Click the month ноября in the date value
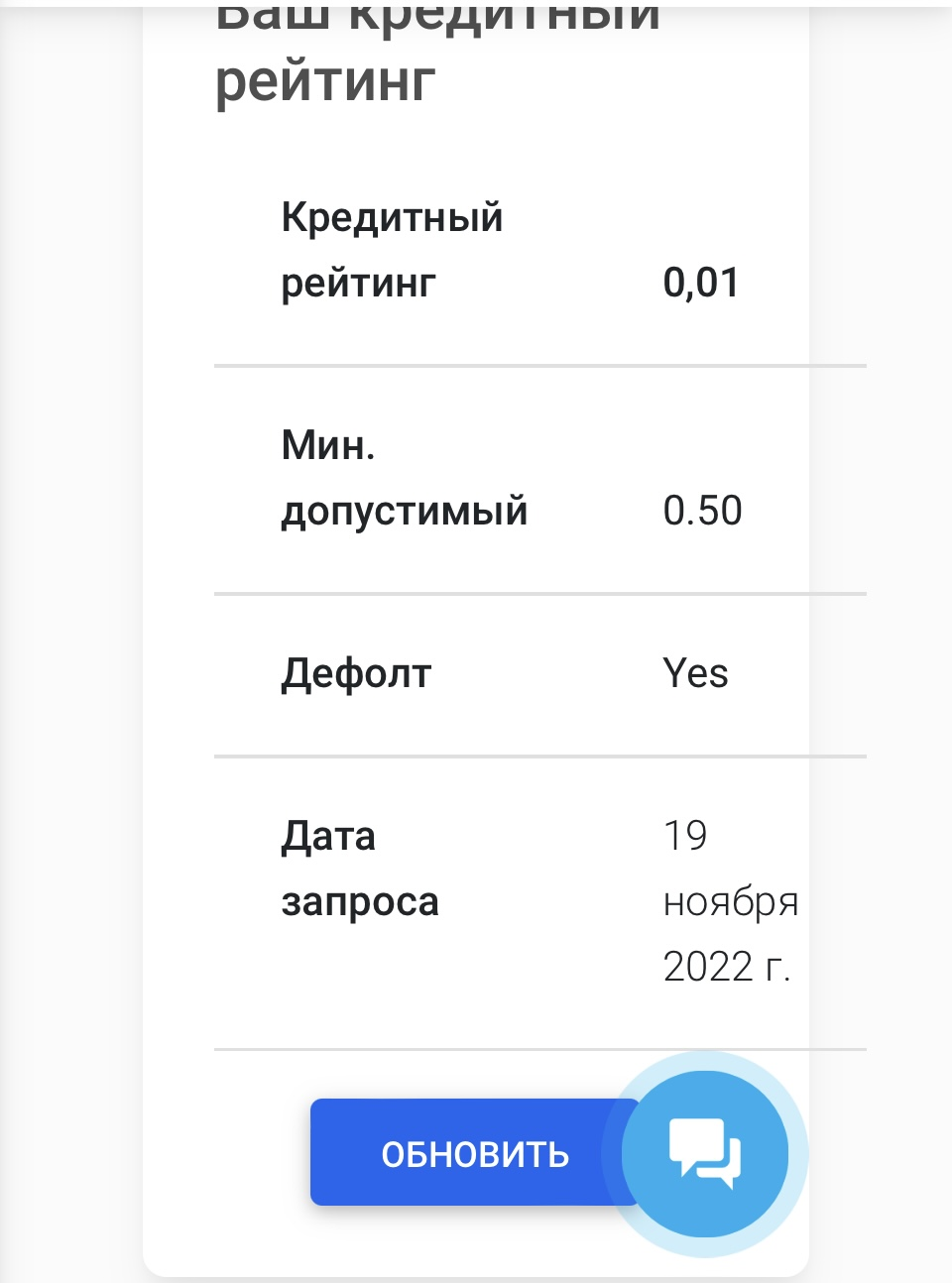This screenshot has width=952, height=1283. point(731,903)
